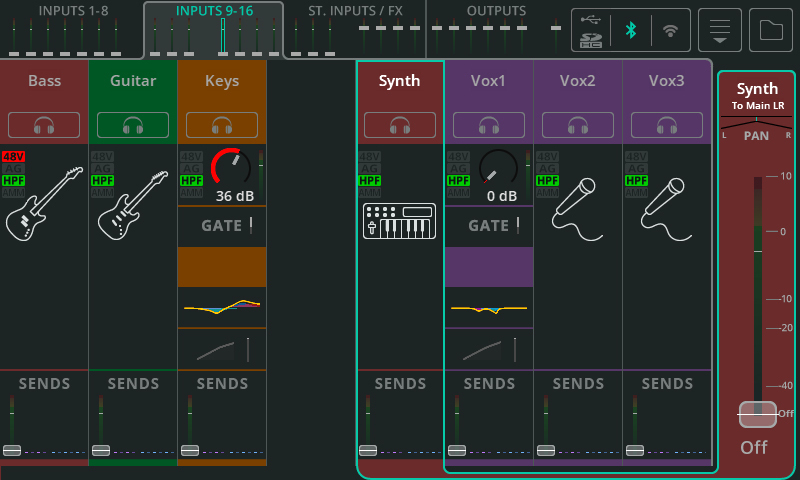Switch to ST. INPUTS / FX tab

tap(355, 30)
